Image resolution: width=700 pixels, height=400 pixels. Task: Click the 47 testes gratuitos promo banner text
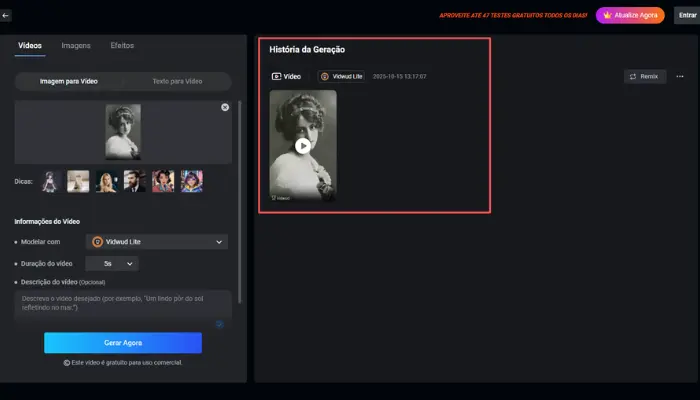513,15
